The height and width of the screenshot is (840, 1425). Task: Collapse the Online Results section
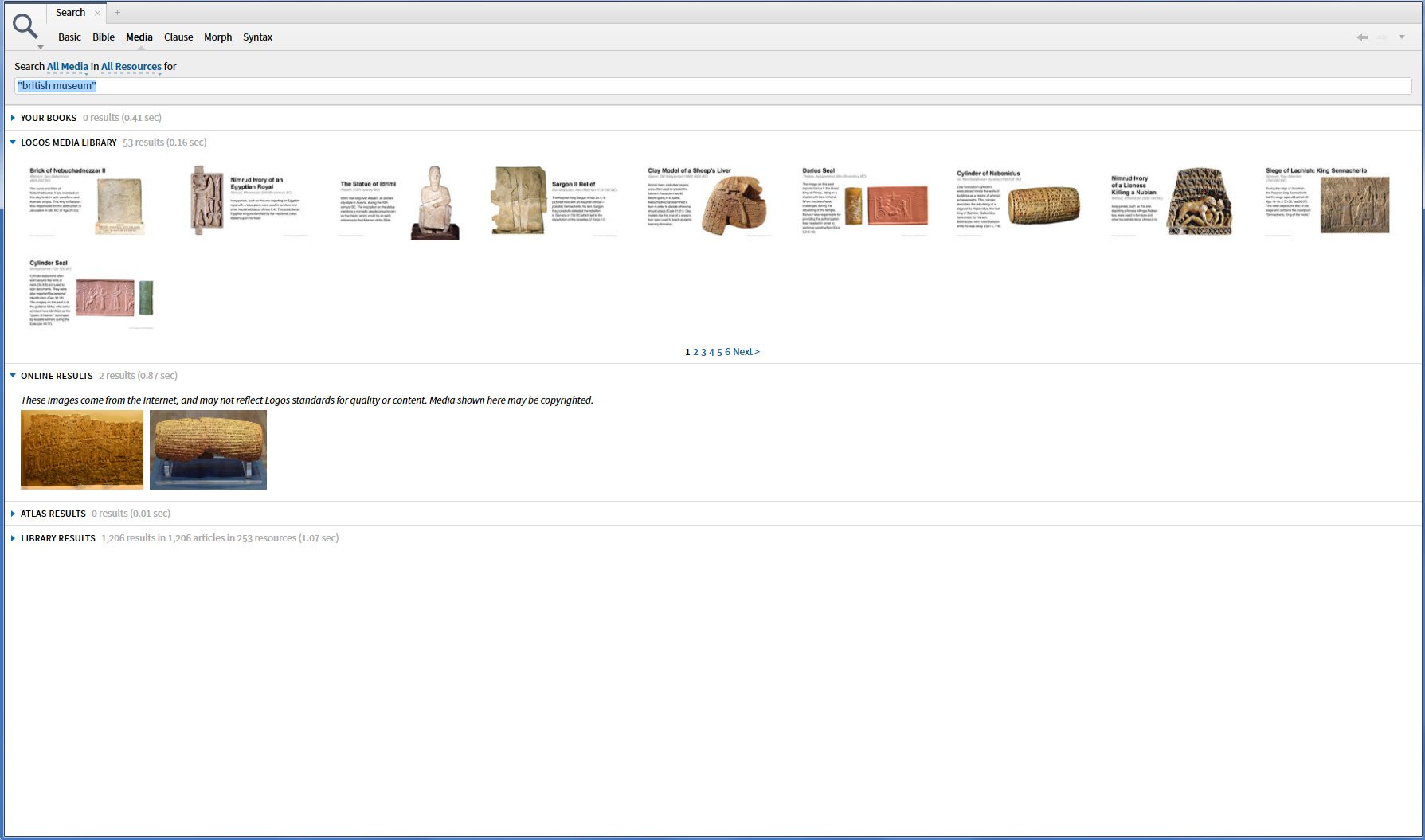click(13, 376)
